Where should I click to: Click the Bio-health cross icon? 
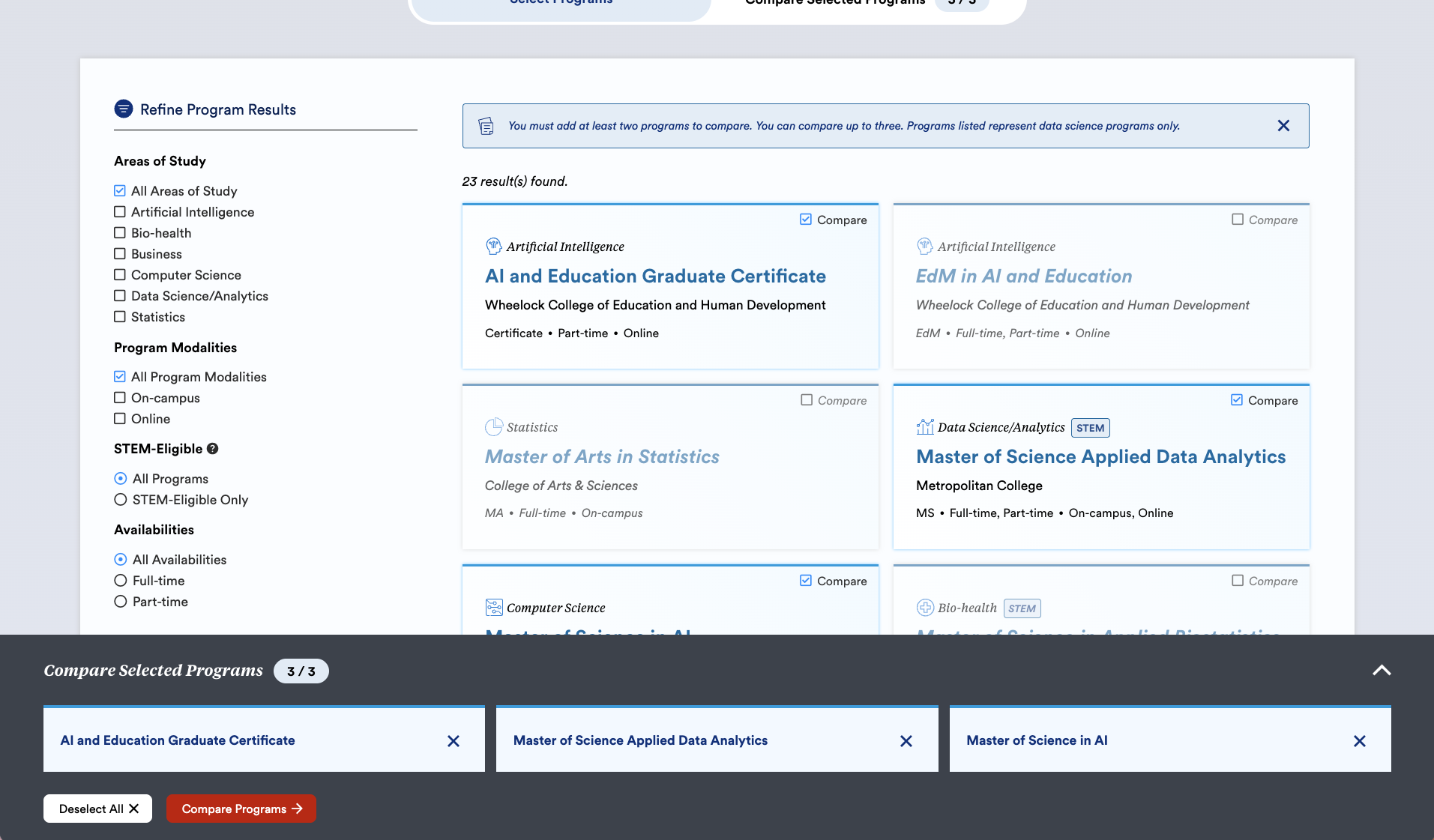[x=925, y=607]
